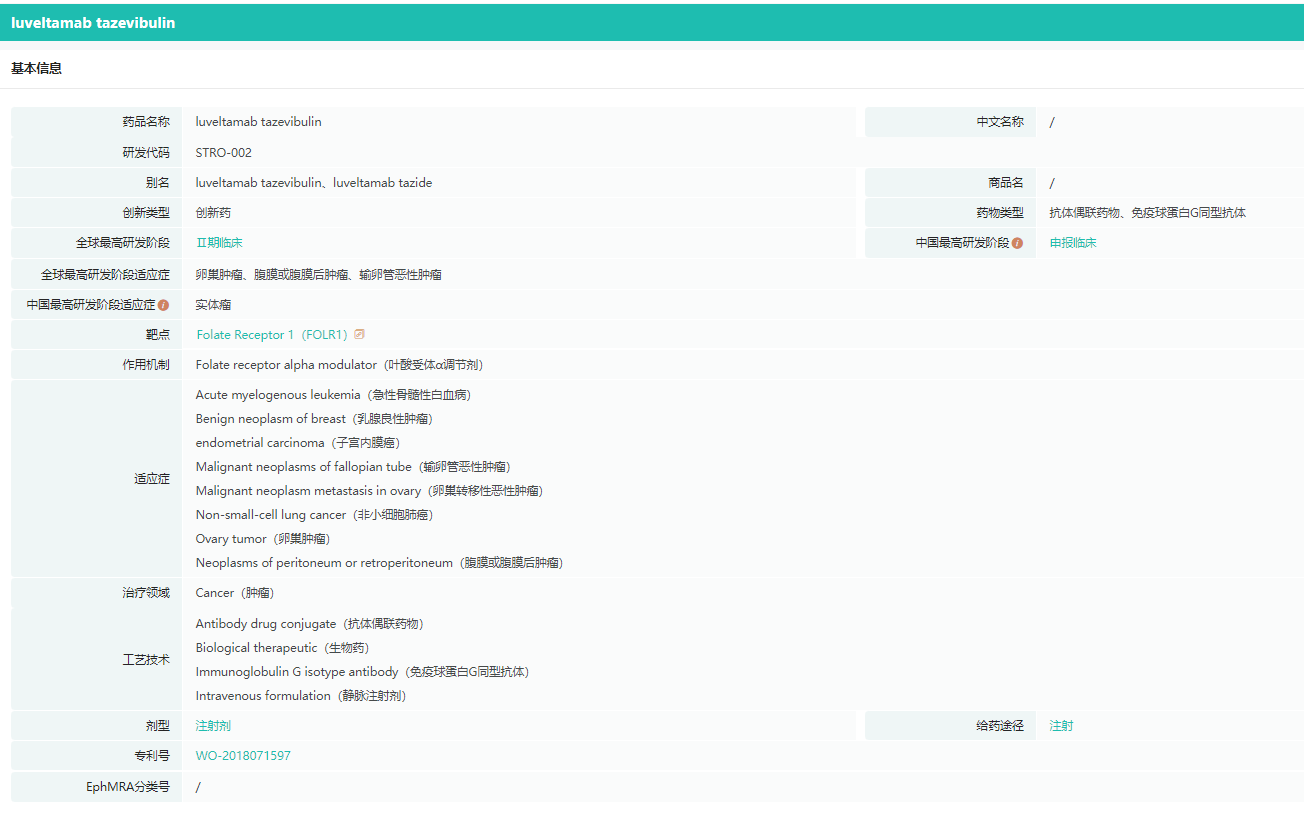Follow the Folate Receptor 1 (FOLR1) target link
Viewport: 1304px width, 816px height.
272,335
